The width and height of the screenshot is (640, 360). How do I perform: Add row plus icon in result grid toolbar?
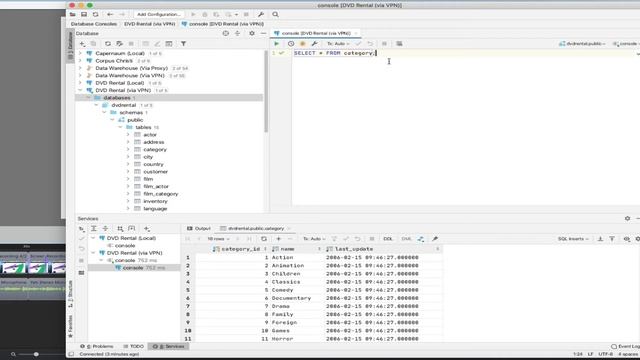(x=279, y=239)
